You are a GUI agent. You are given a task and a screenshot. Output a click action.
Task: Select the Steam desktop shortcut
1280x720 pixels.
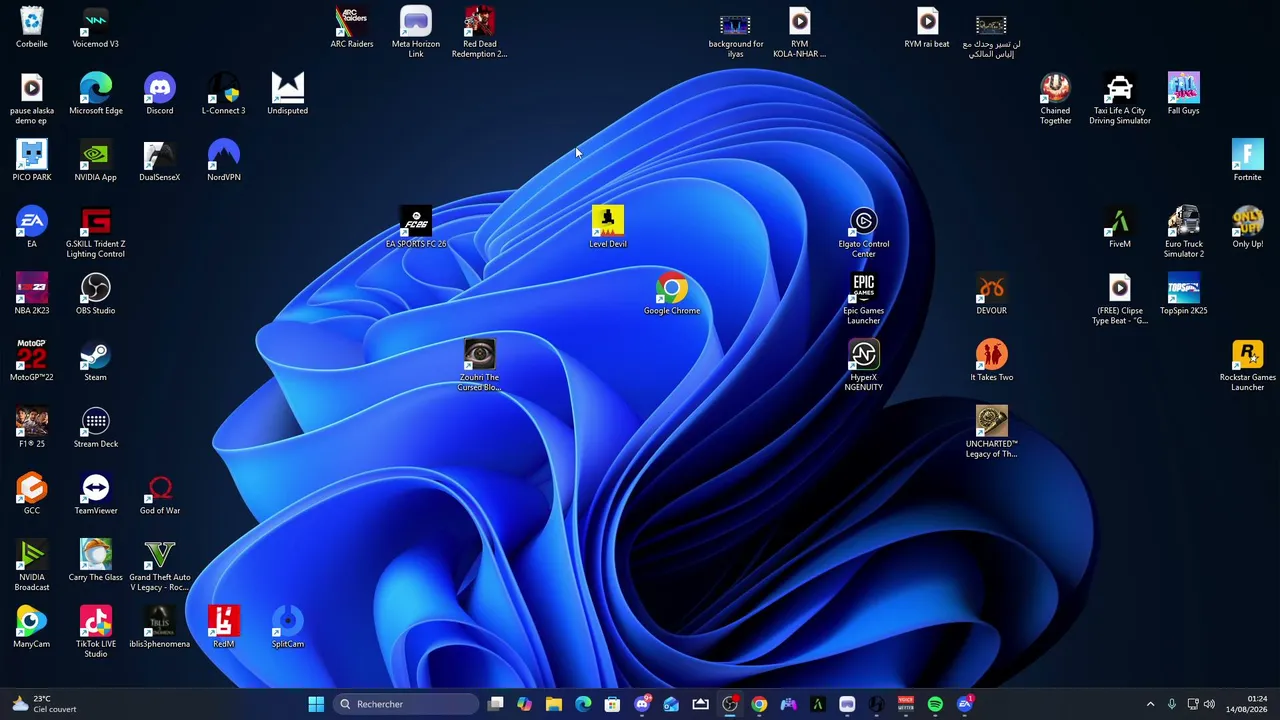coord(96,362)
